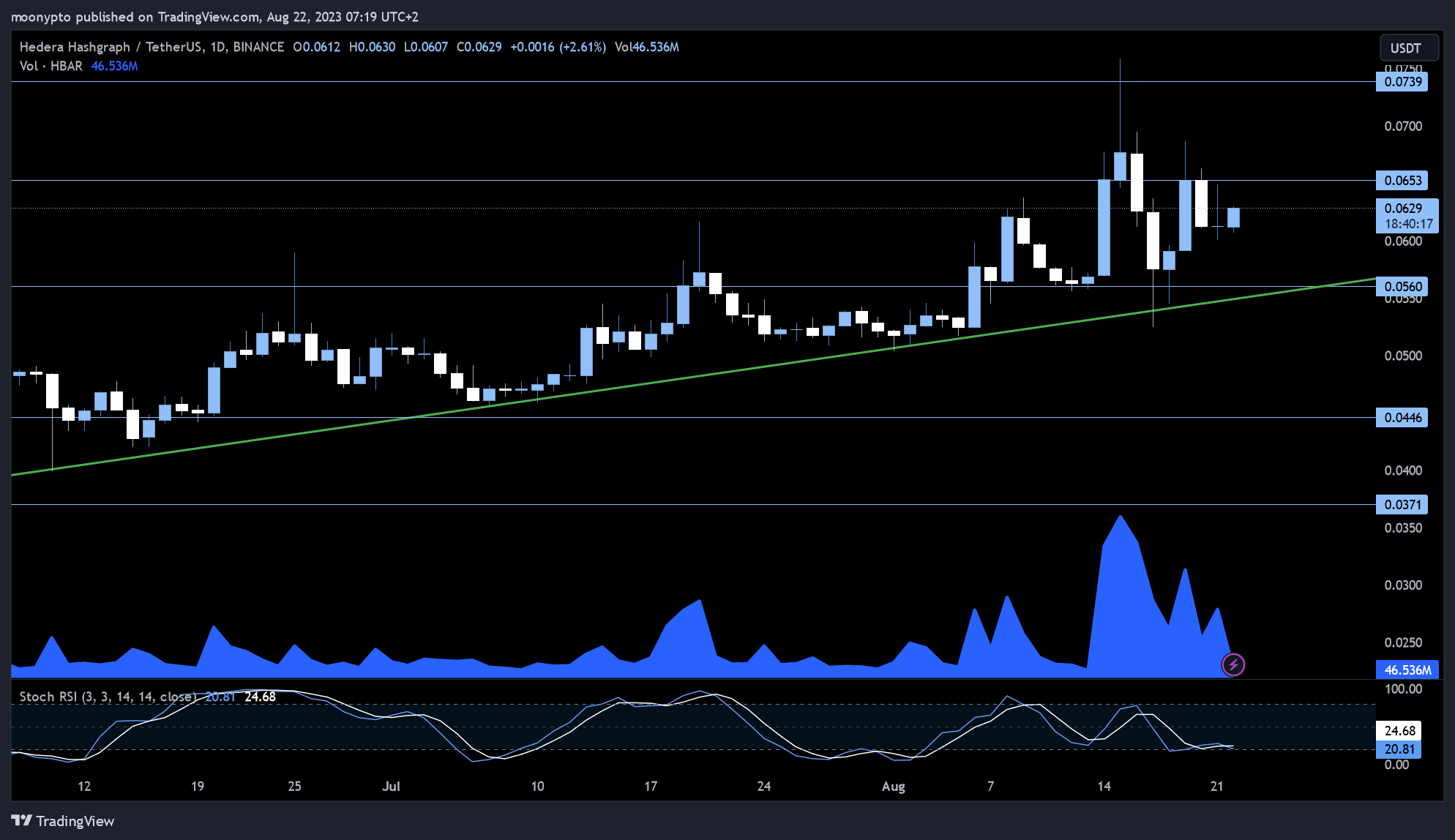The height and width of the screenshot is (840, 1455).
Task: Click the 100.00 Stoch RSI axis label
Action: pyautogui.click(x=1403, y=689)
